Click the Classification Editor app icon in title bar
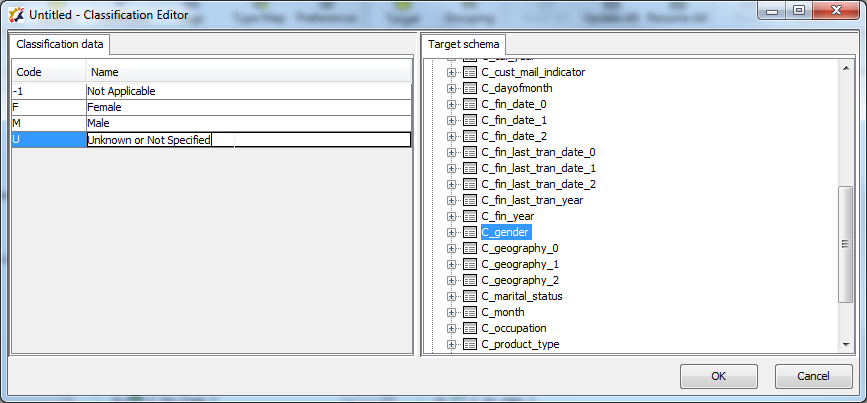The height and width of the screenshot is (403, 867). (x=15, y=15)
